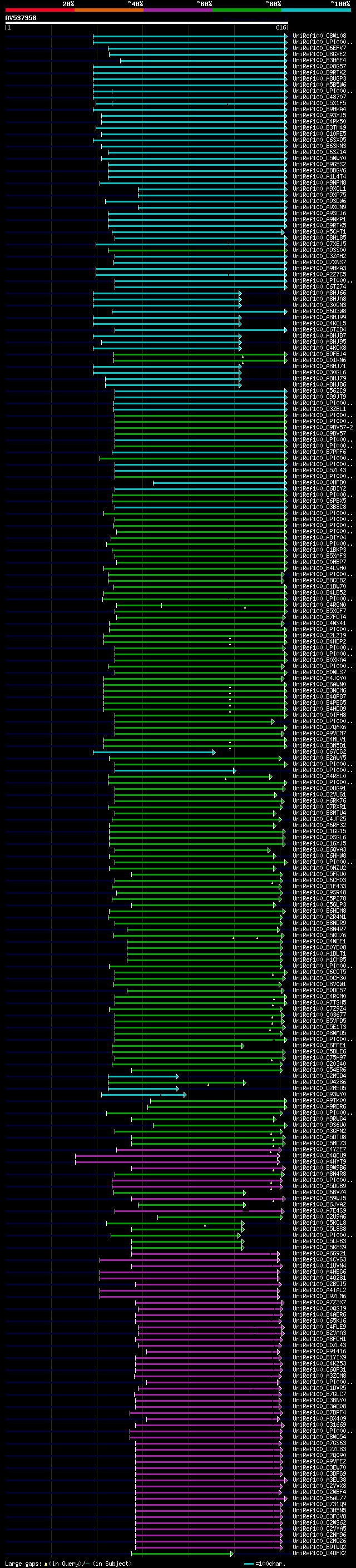Select hit label UniRef100_B9RTK2
Screen dimensions: 356x1568
pos(319,72)
